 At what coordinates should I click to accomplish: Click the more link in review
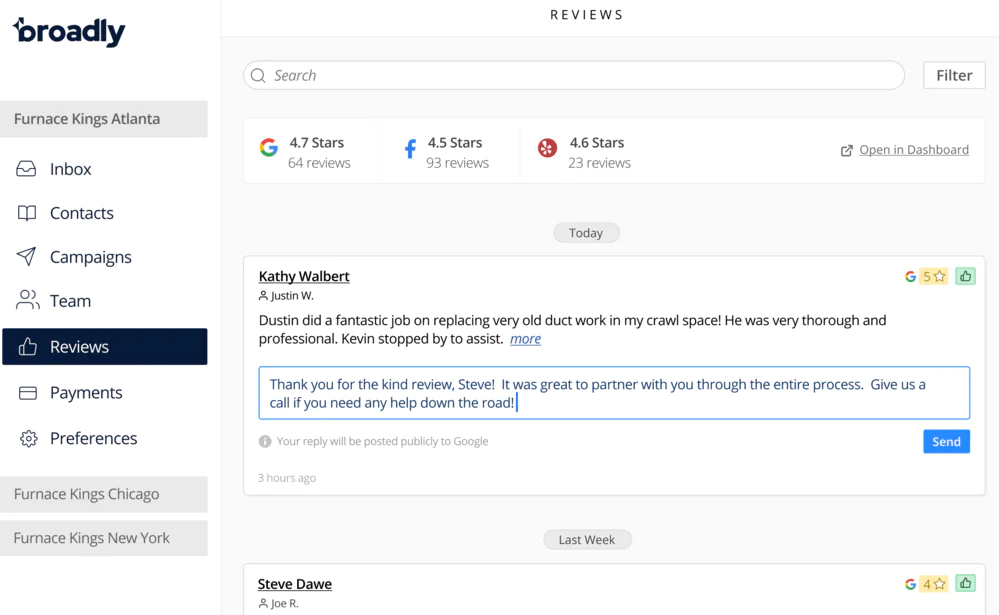[x=525, y=339]
